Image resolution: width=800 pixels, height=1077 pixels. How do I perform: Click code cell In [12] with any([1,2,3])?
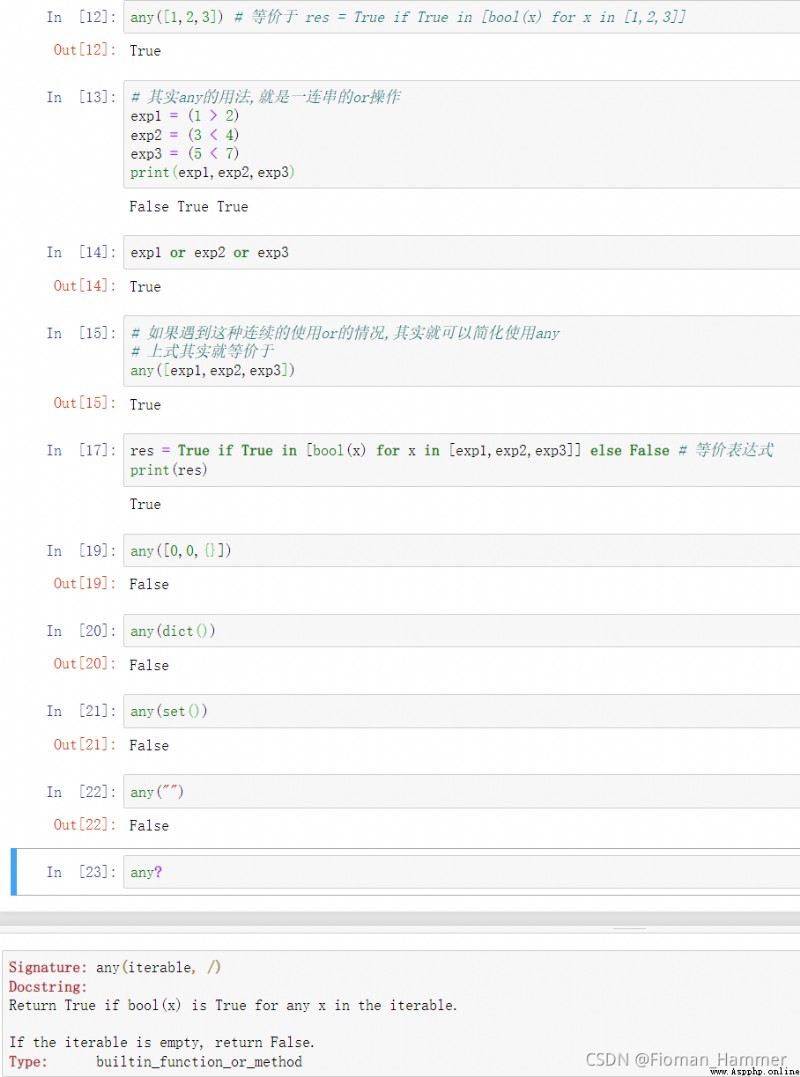coord(461,17)
